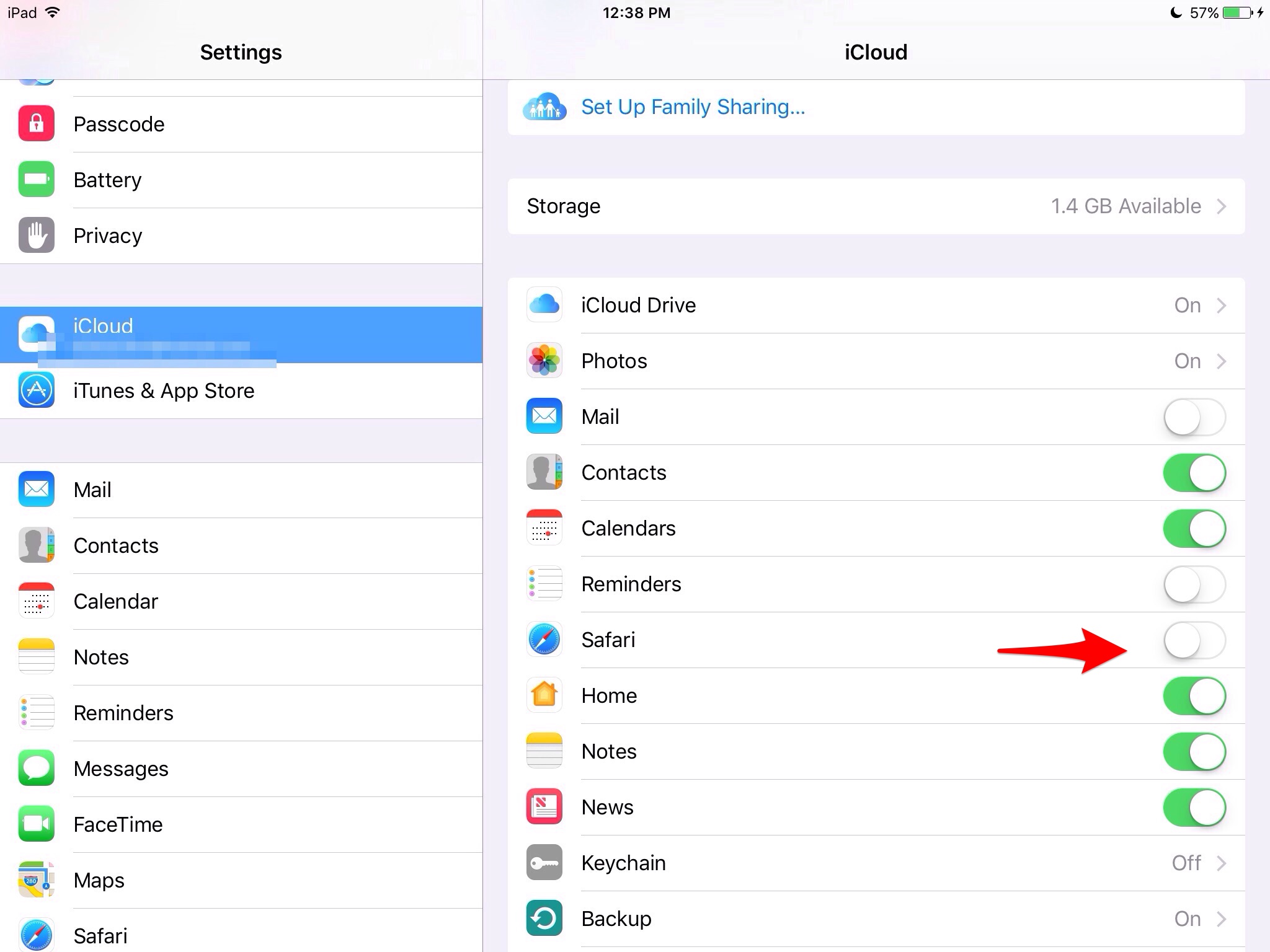This screenshot has width=1270, height=952.
Task: Open Maps icon in settings list
Action: [x=37, y=879]
